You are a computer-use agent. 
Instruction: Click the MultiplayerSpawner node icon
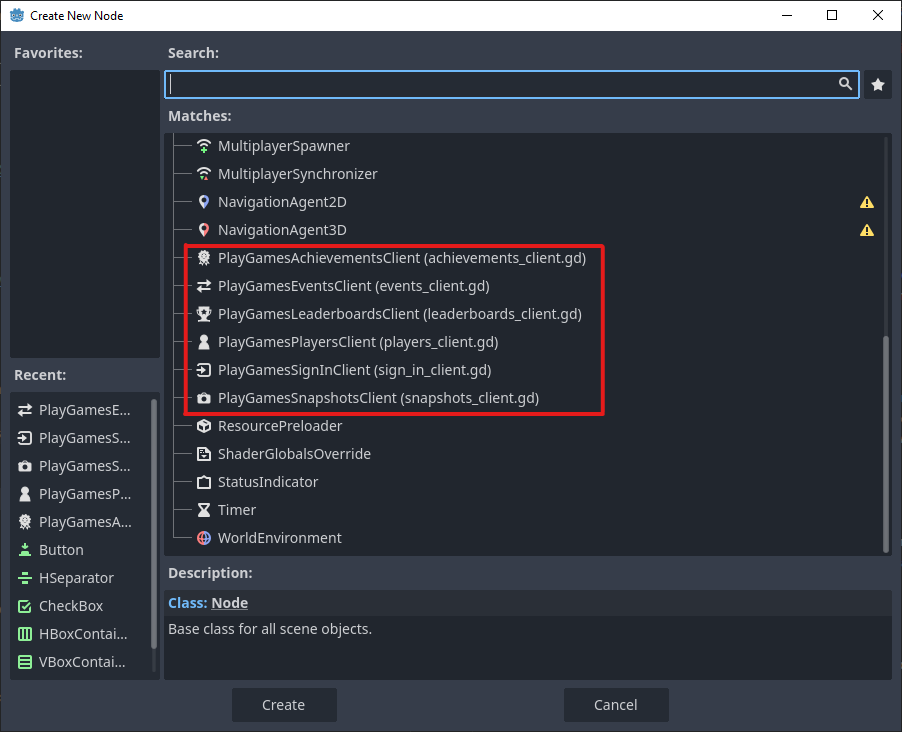[x=204, y=146]
